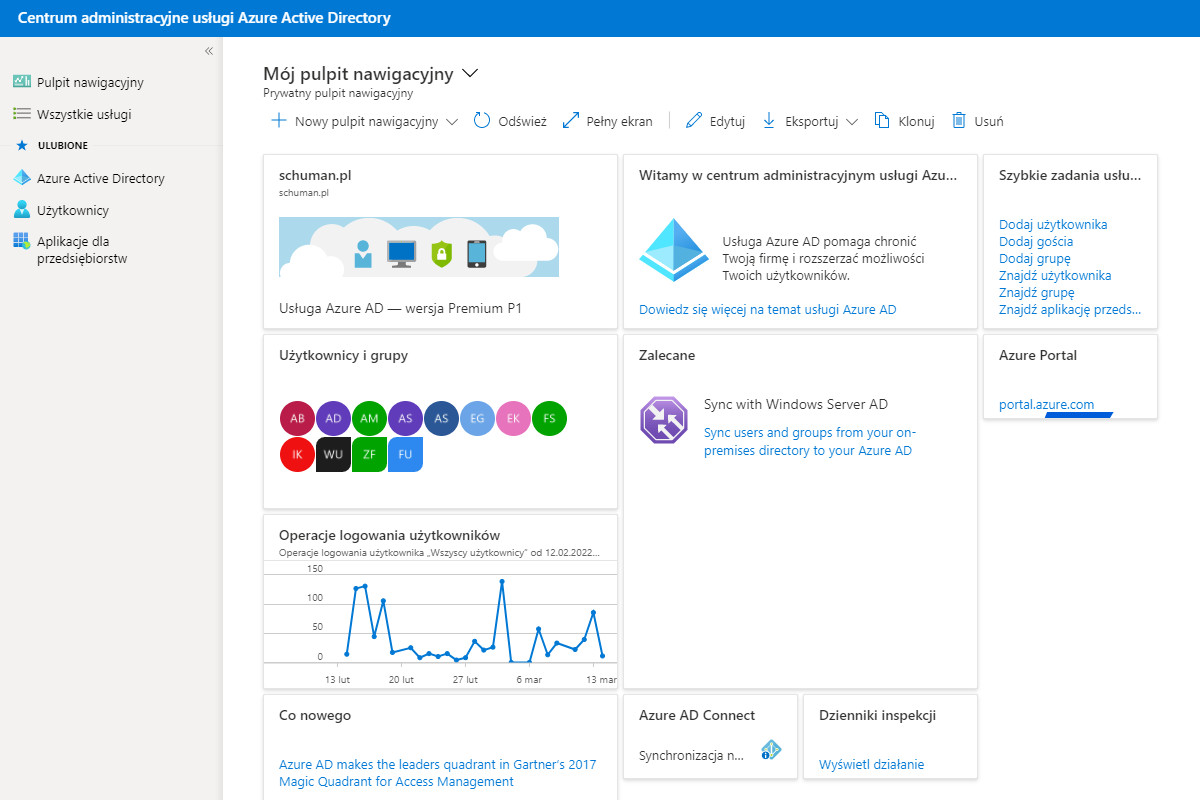
Task: Select the WU group avatar
Action: coord(333,454)
